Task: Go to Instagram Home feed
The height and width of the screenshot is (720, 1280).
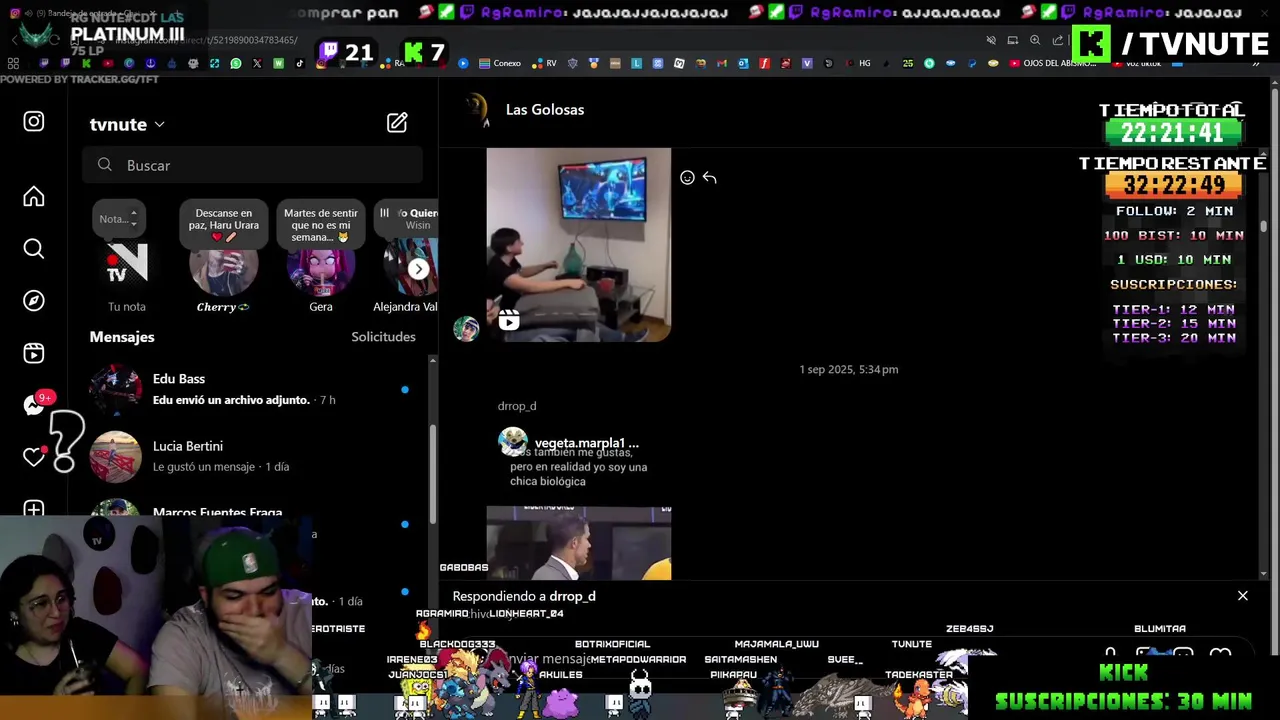Action: tap(34, 197)
